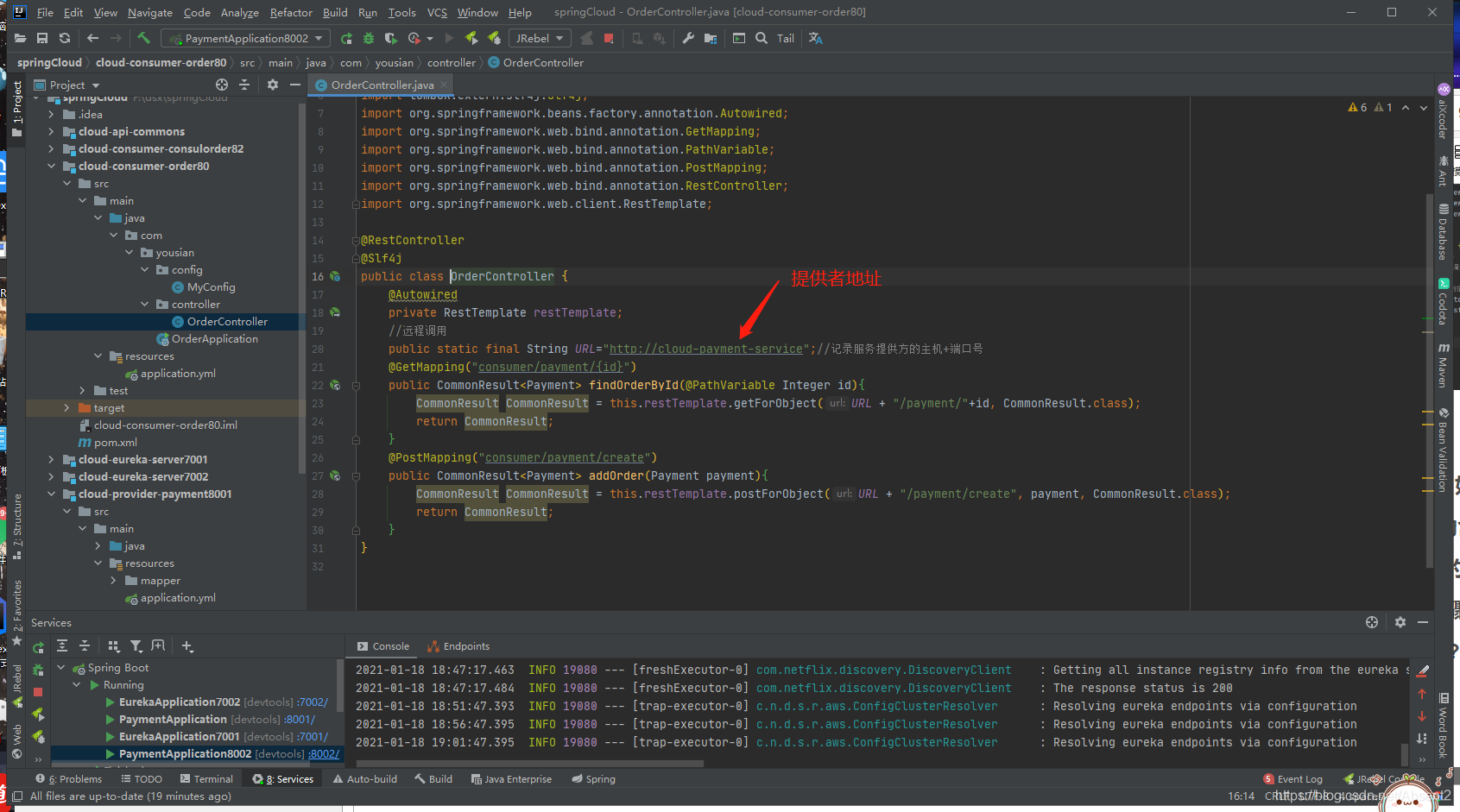Open Settings via the wrench icon
Image resolution: width=1460 pixels, height=812 pixels.
point(688,38)
